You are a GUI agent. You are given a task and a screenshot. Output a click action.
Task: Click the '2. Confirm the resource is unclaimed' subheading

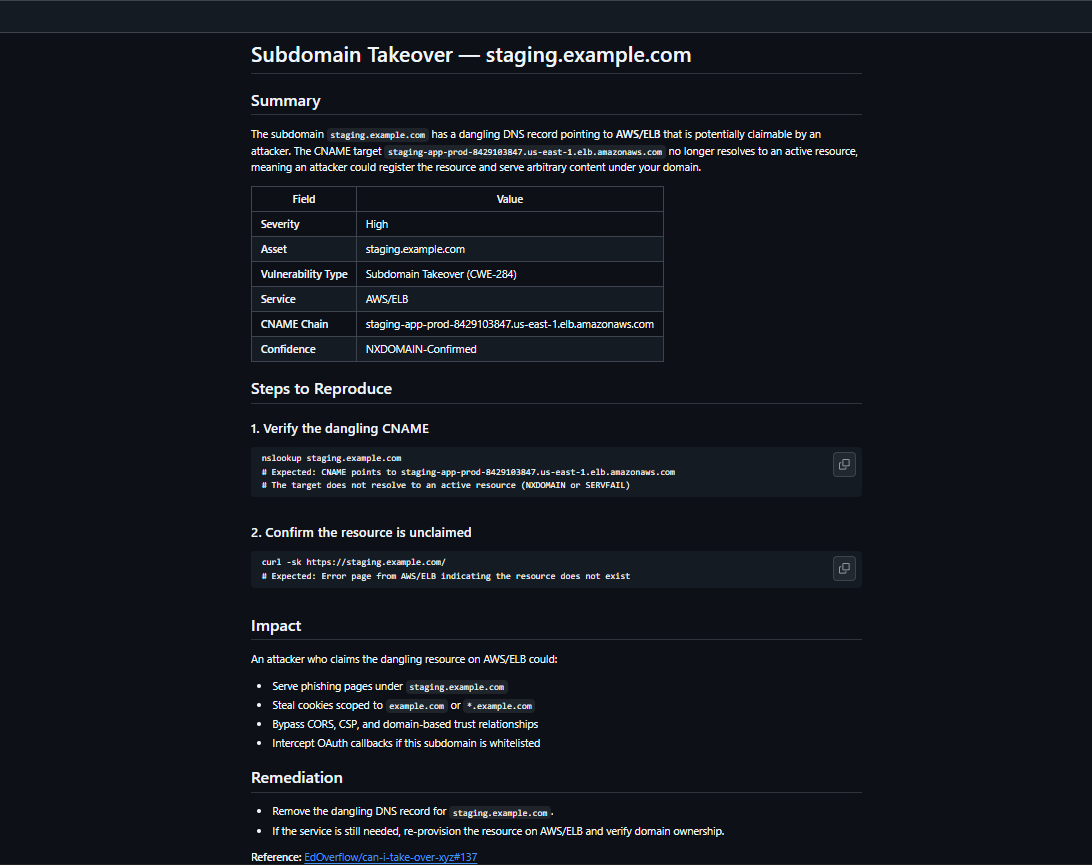(361, 532)
